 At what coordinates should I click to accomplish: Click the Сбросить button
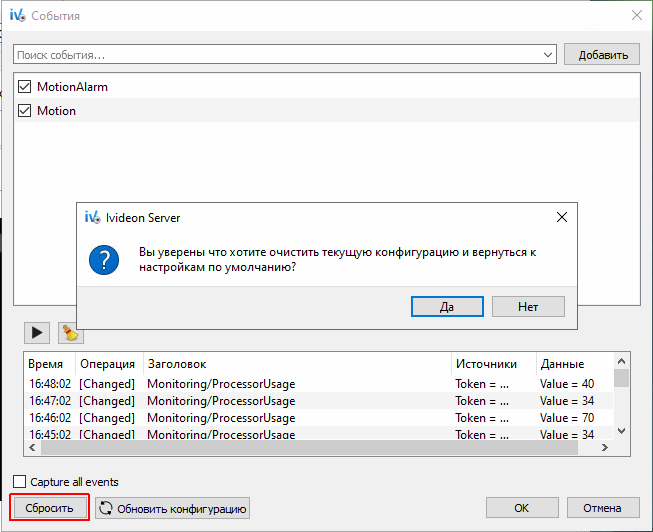[49, 508]
